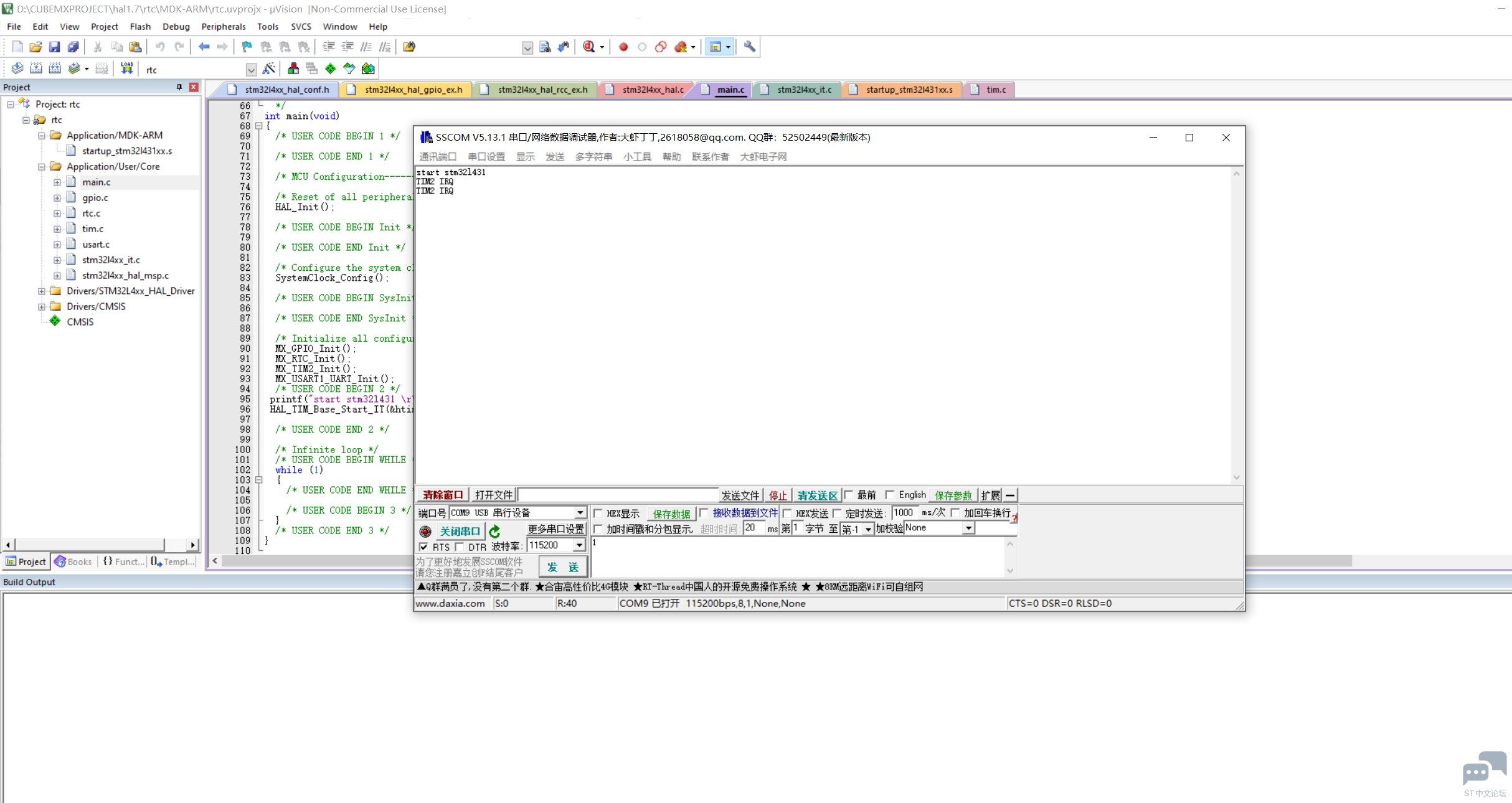Viewport: 1512px width, 803px height.
Task: Click the green refresh icon in SSCOM
Action: tap(495, 531)
